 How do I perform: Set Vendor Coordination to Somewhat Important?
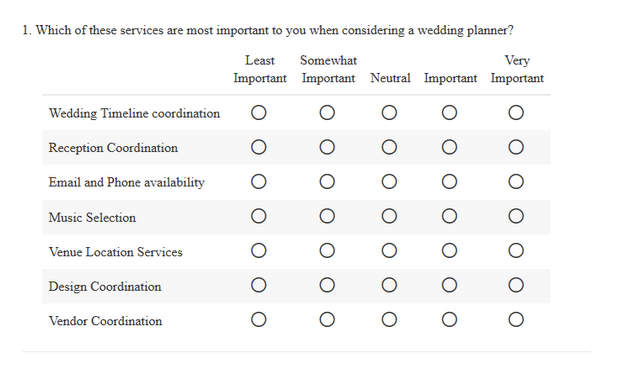[327, 319]
